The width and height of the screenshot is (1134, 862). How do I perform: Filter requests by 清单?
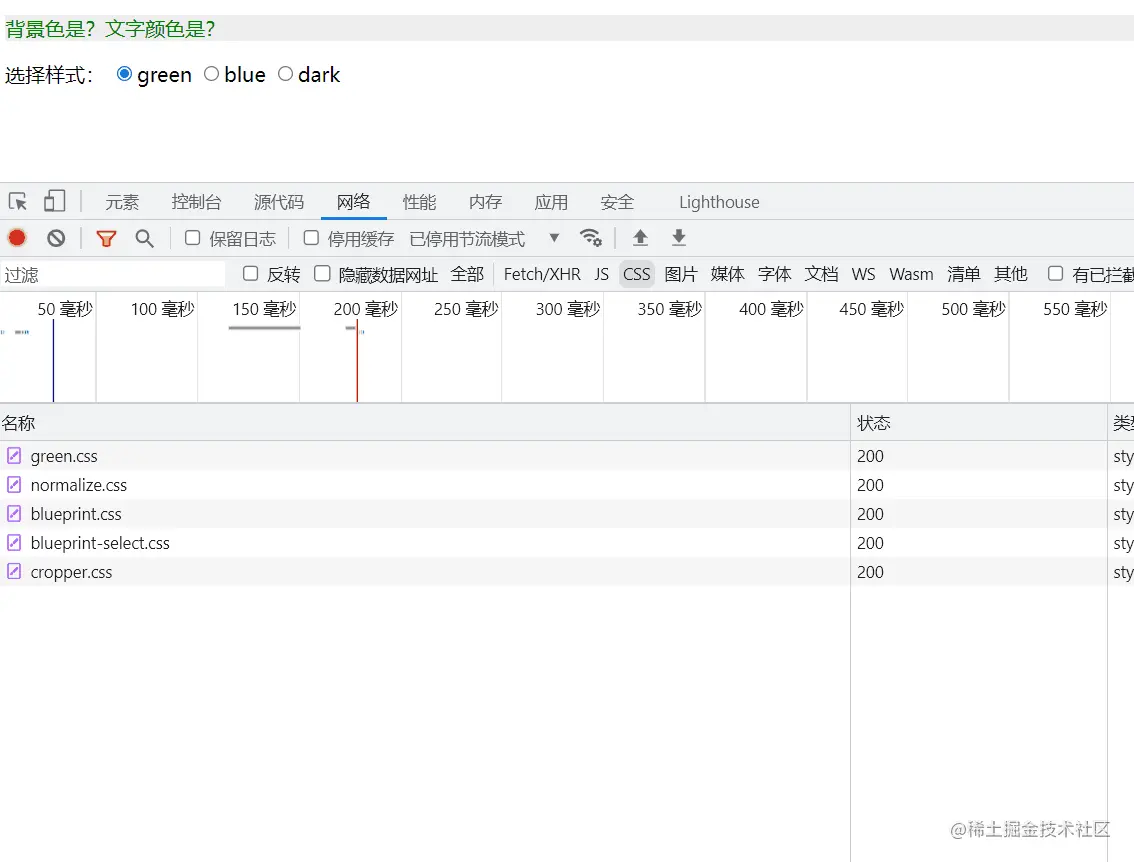[964, 274]
